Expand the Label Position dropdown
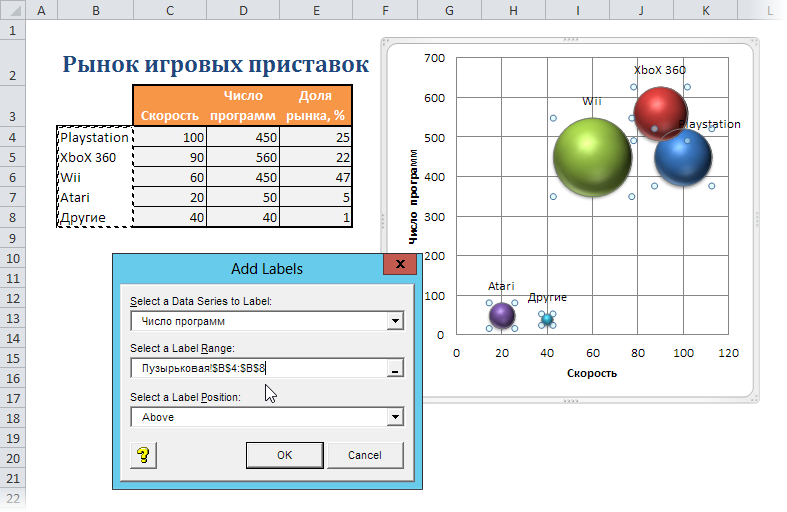787x512 pixels. point(395,417)
